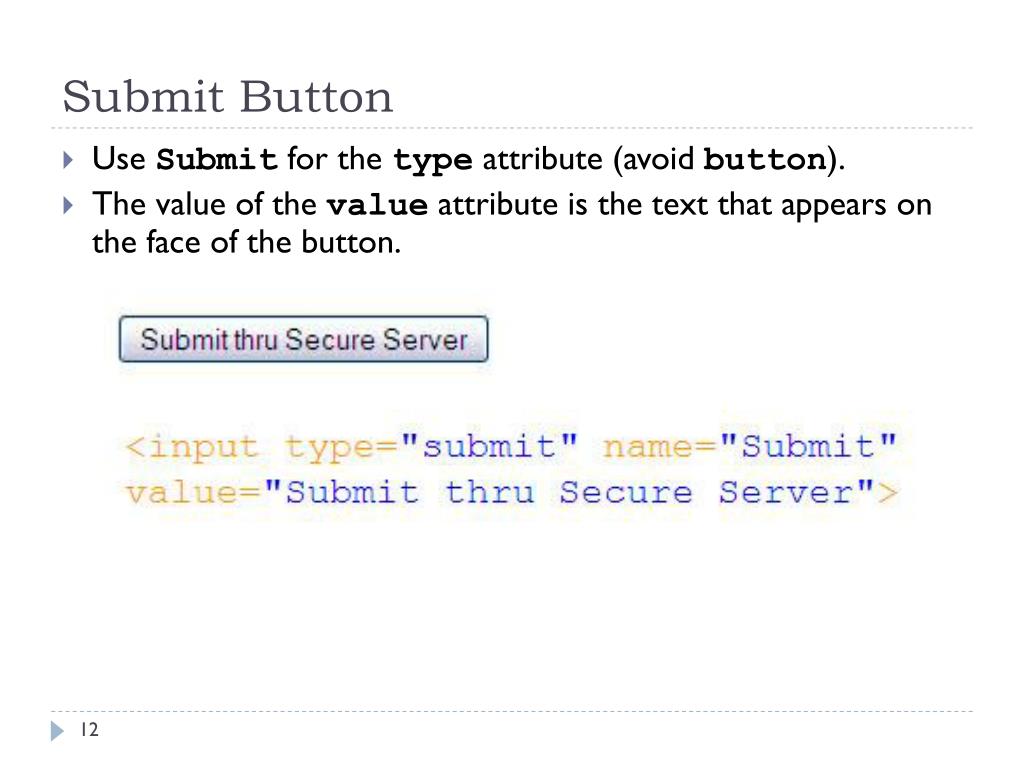Select the Submit Button slide title
This screenshot has height=768, width=1024.
(x=227, y=97)
